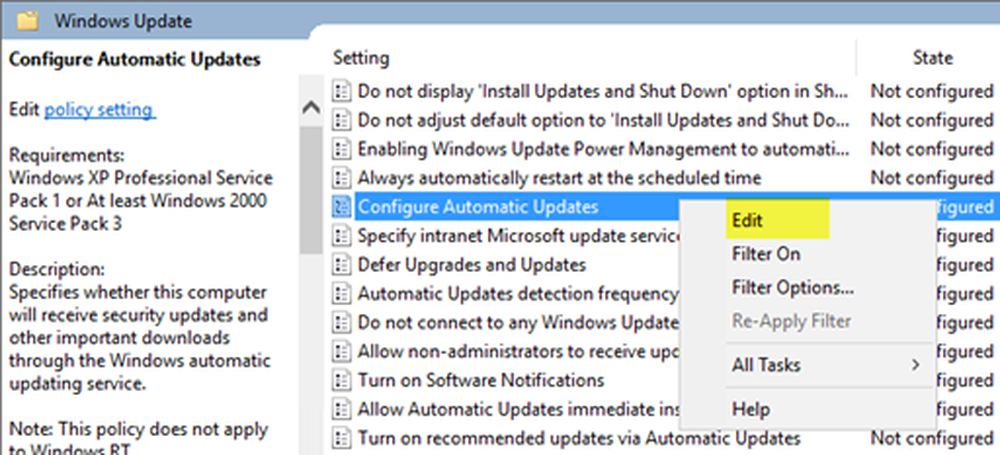Select Filter On in context menu

(x=765, y=254)
